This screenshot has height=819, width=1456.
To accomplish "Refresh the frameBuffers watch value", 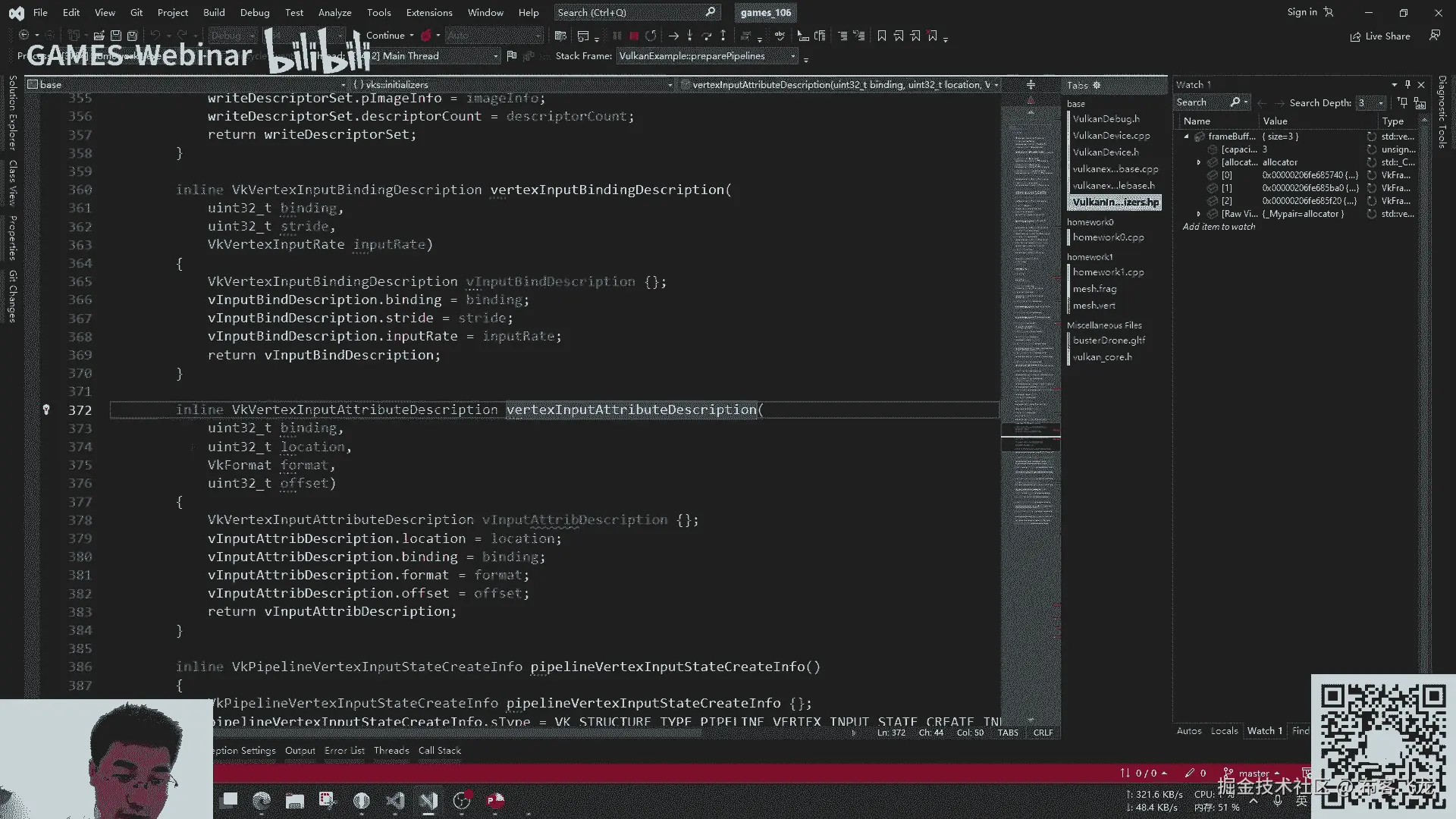I will (1371, 136).
